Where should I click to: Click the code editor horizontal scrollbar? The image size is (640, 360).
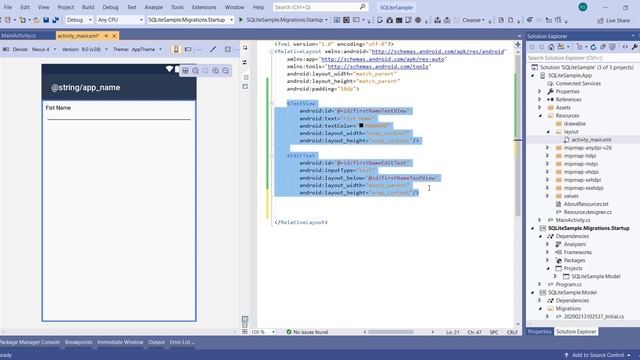pos(391,332)
